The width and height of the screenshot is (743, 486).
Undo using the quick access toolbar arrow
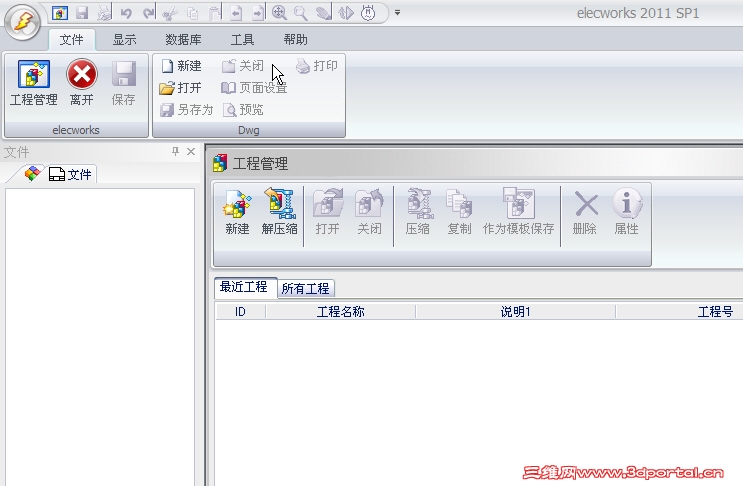coord(126,13)
